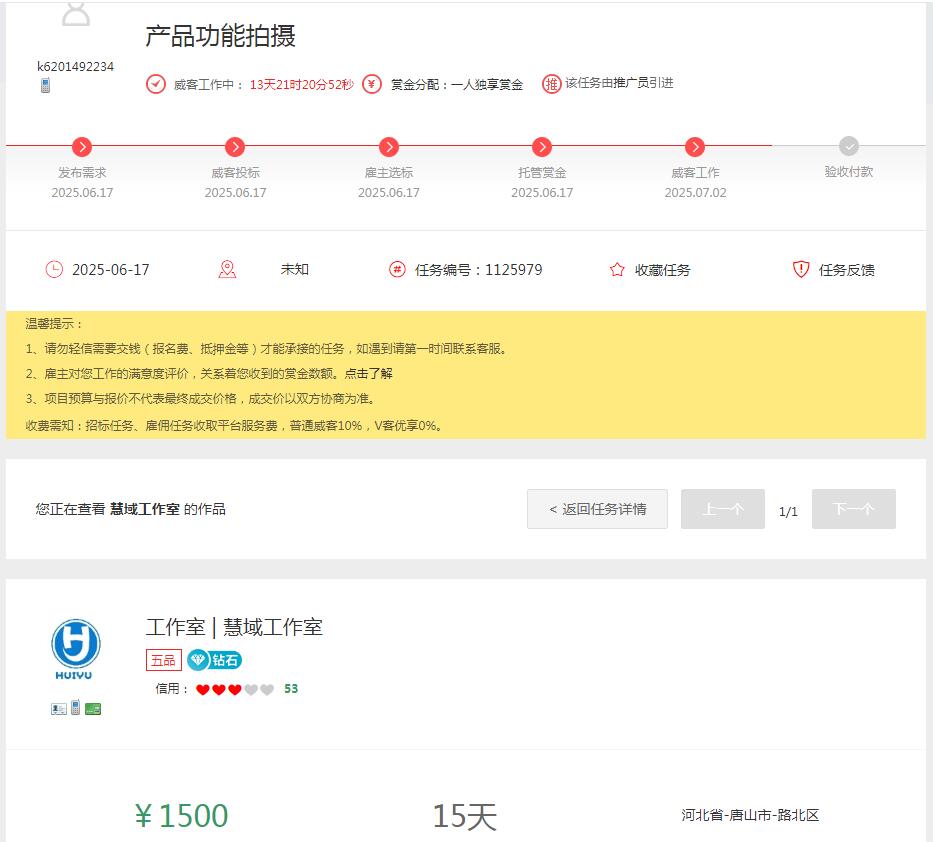Click the phone verification icon below the HUIYU logo
The height and width of the screenshot is (842, 933).
(74, 707)
